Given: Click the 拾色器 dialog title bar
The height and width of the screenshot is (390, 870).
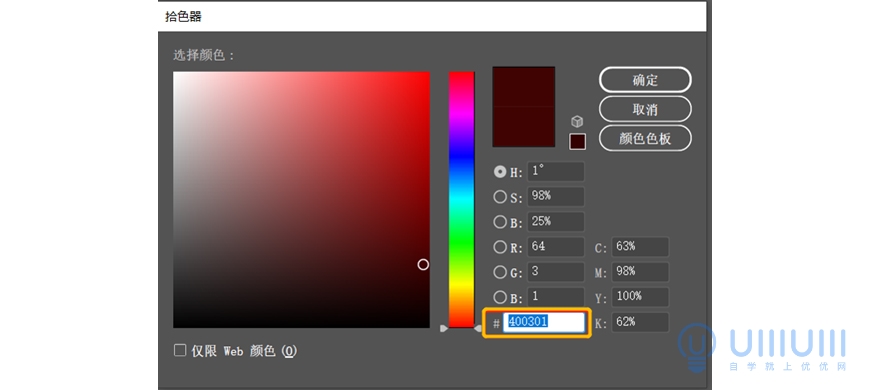Looking at the screenshot, I should (x=432, y=16).
